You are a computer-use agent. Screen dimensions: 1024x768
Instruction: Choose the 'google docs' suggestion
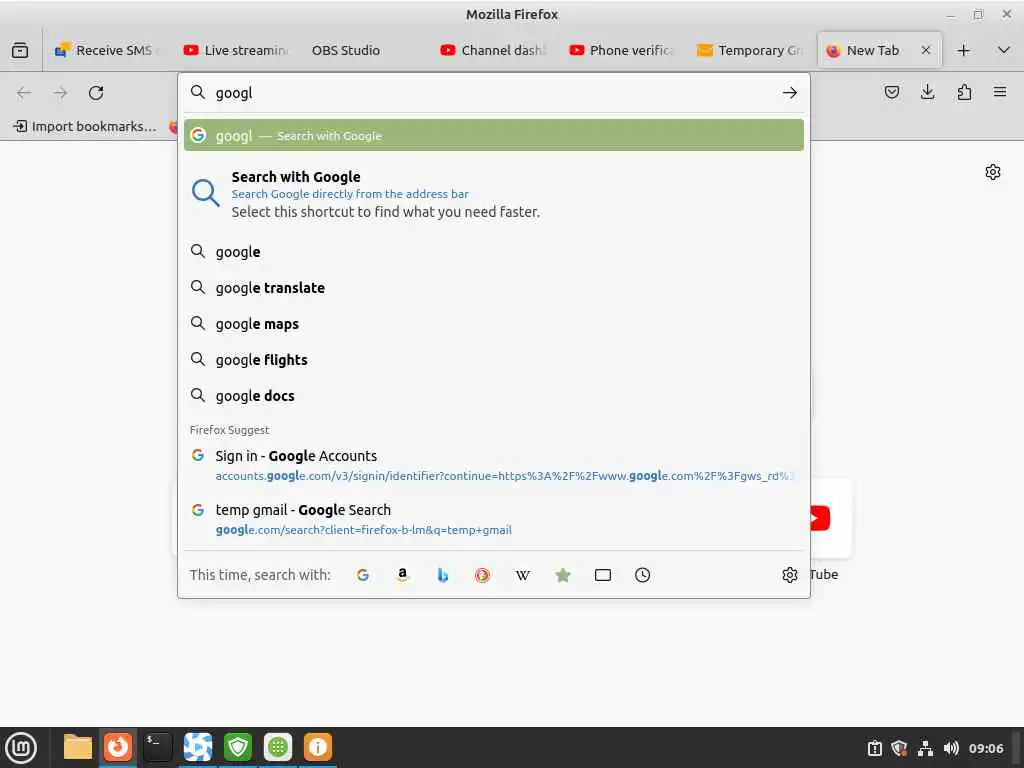coord(494,396)
